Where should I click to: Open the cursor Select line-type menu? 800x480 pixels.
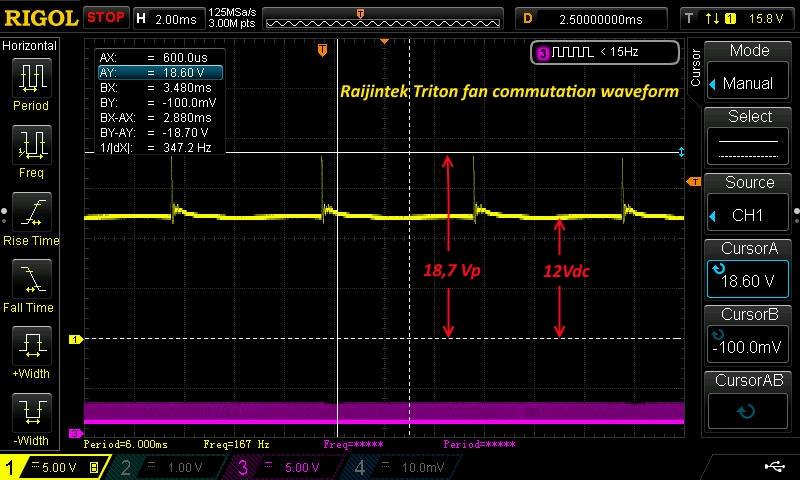747,148
